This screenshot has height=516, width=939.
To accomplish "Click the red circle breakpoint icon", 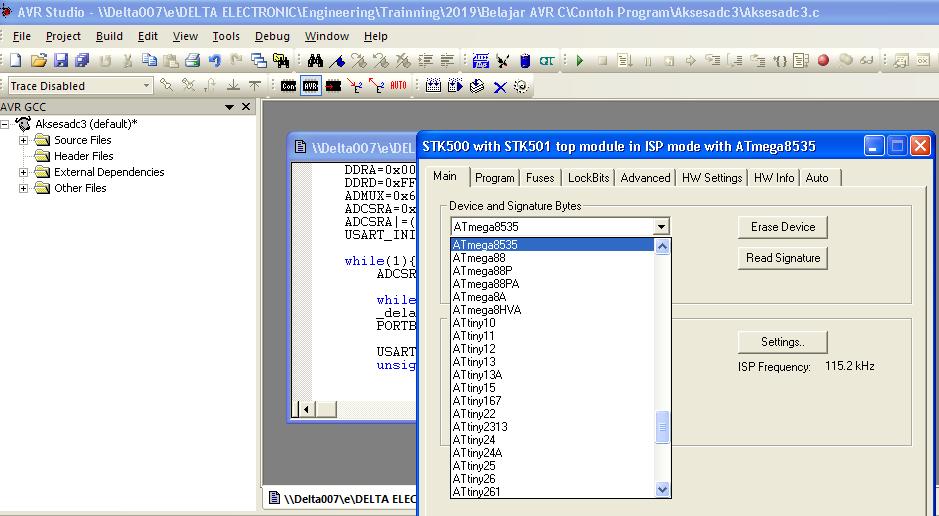I will coord(823,61).
